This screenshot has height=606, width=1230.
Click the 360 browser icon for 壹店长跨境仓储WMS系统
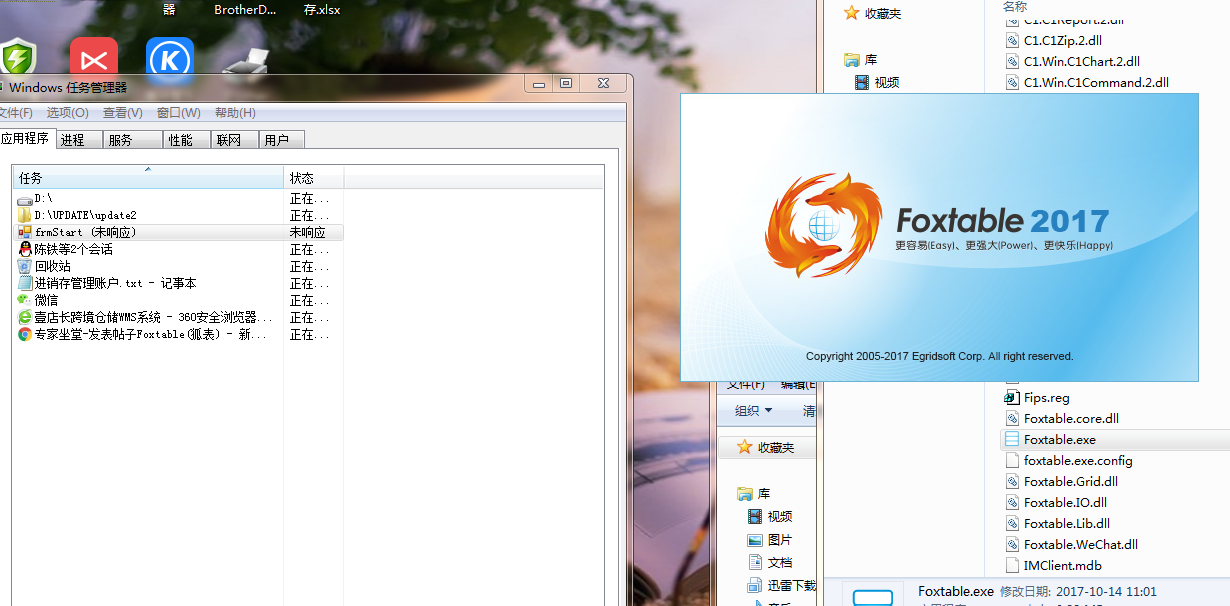pyautogui.click(x=25, y=317)
